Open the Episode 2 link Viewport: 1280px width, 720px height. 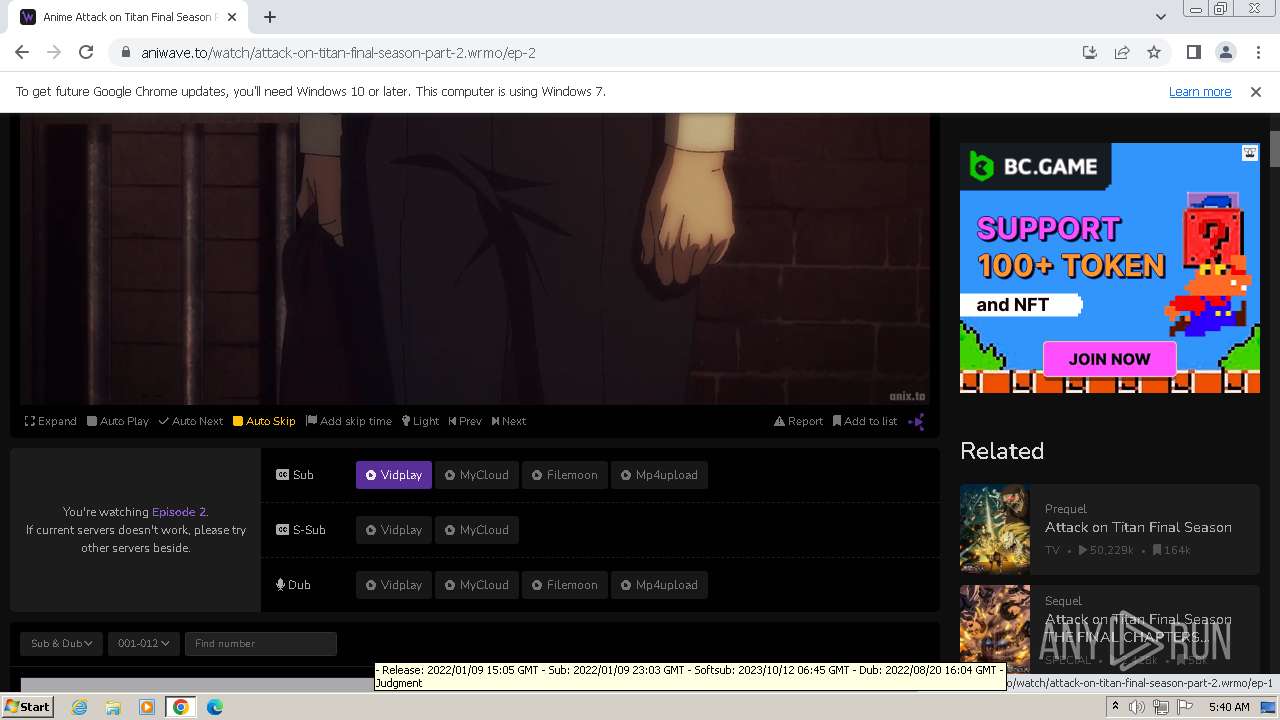pyautogui.click(x=178, y=512)
